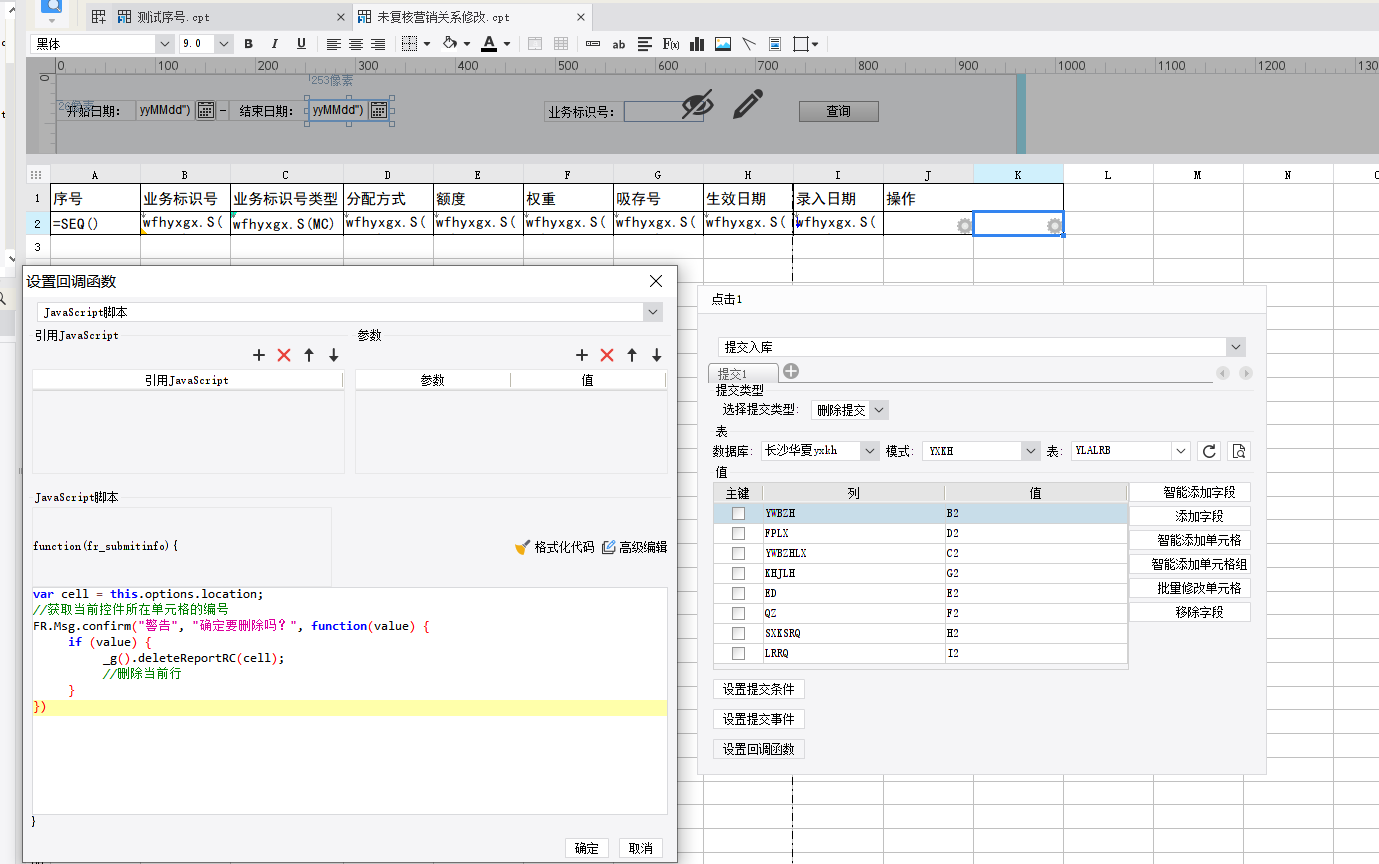Refresh the table list icon
Screen dimensions: 1379x864
(1209, 451)
